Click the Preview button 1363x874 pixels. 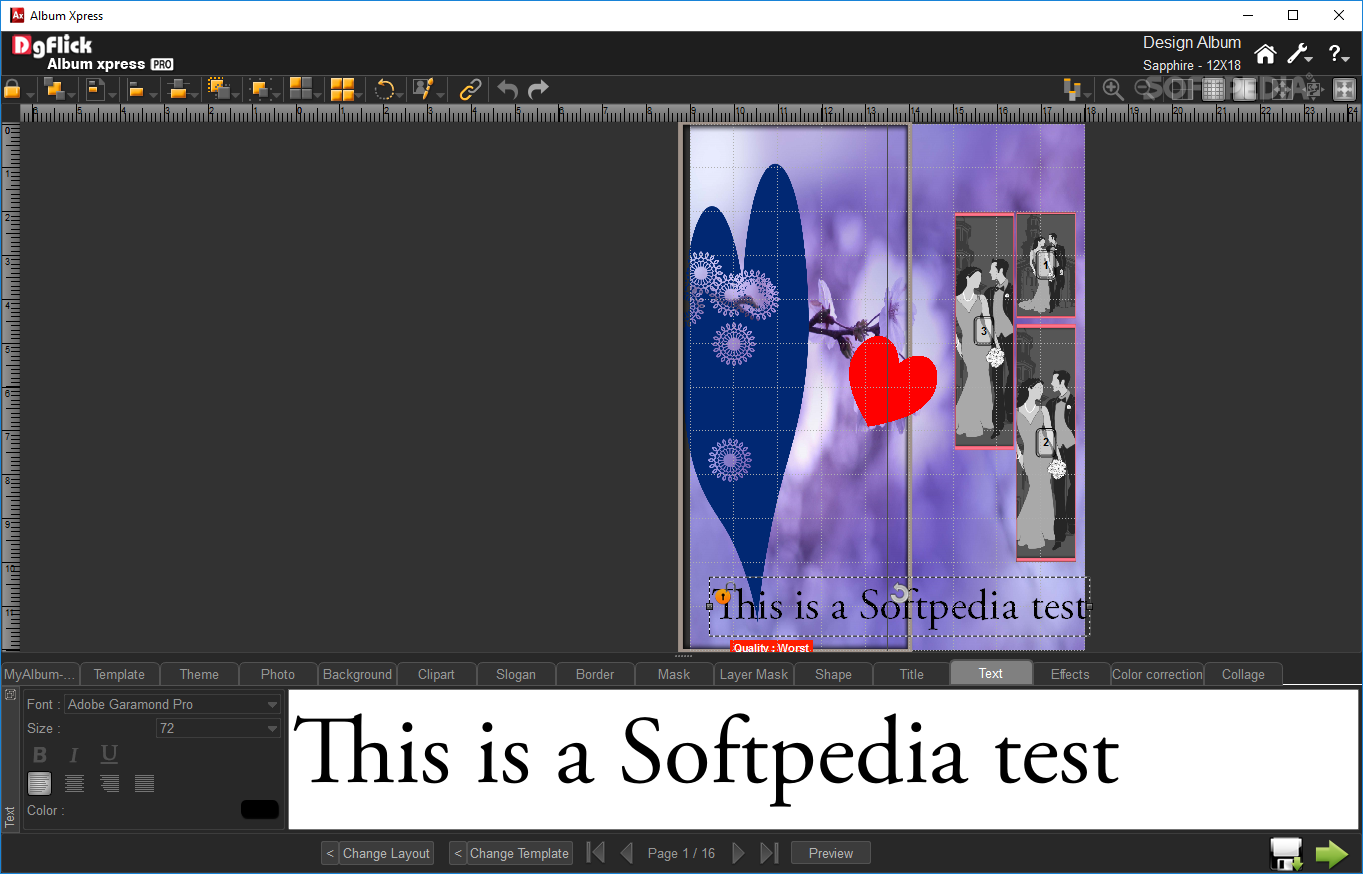click(831, 853)
